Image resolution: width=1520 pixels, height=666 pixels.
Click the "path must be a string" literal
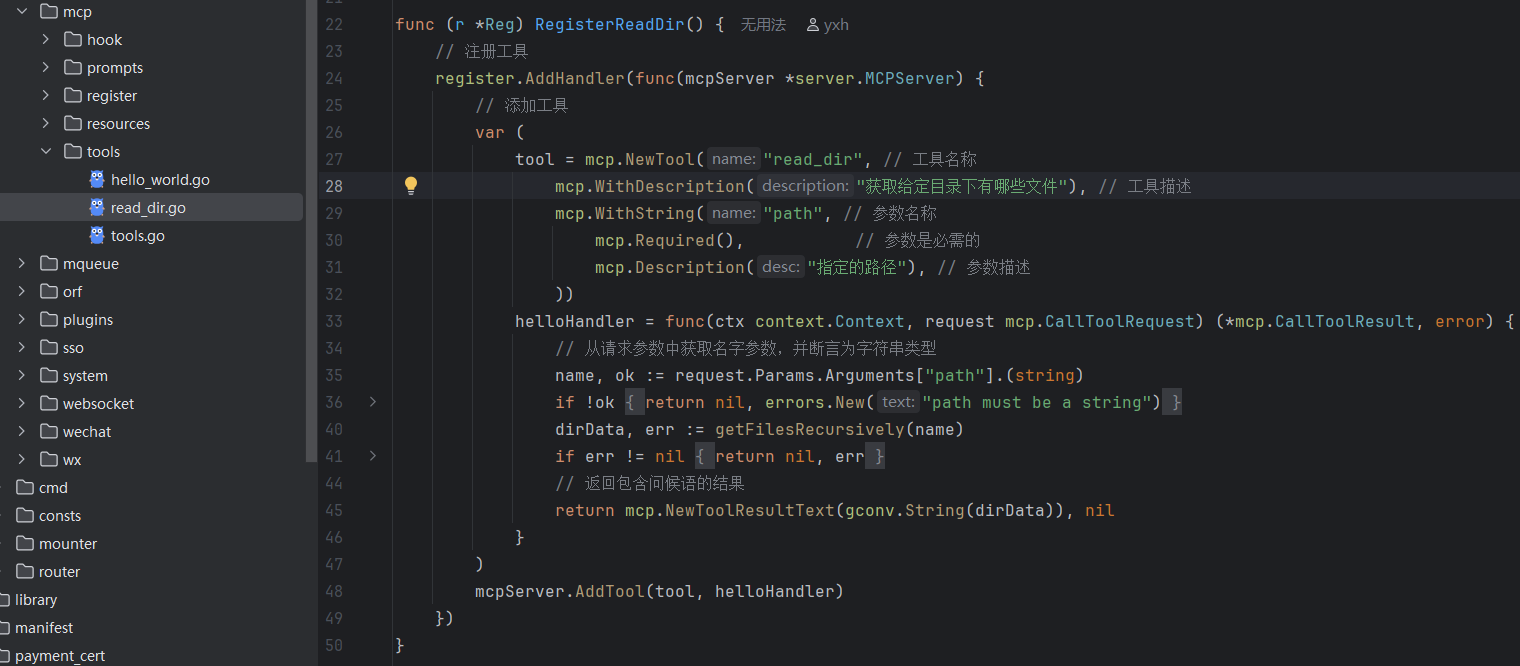[1041, 402]
